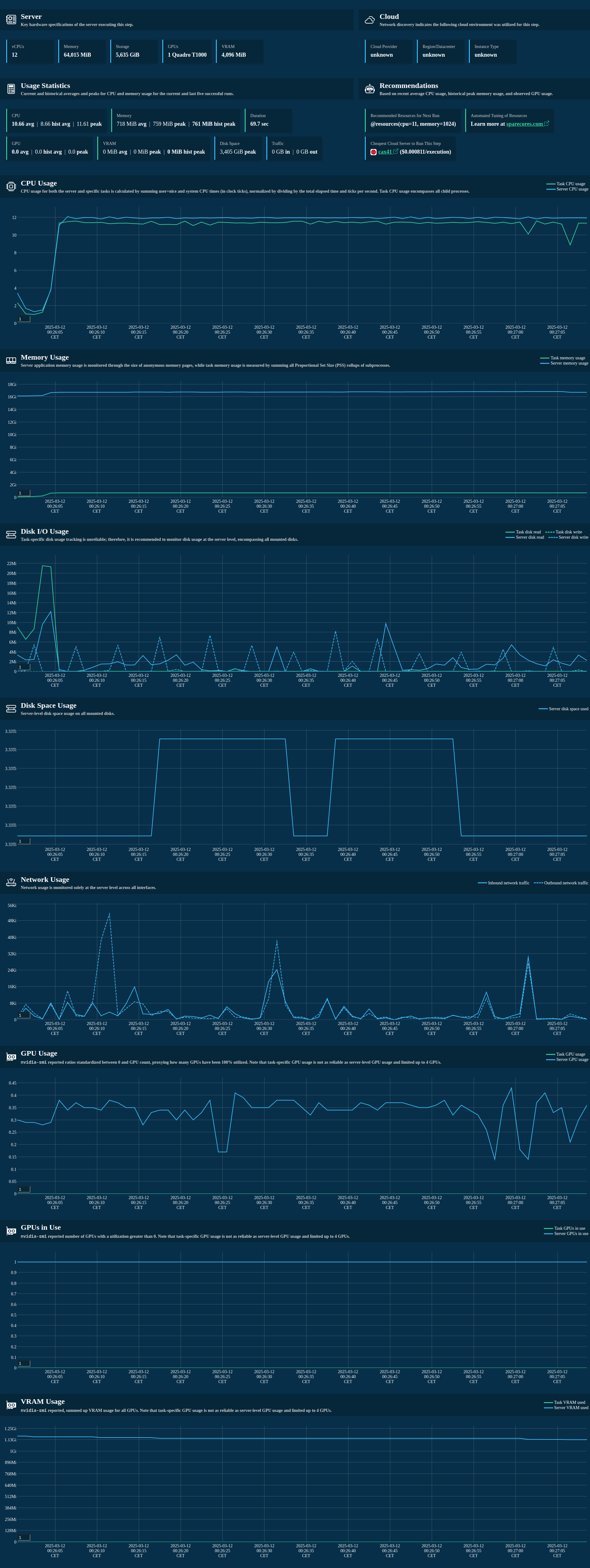
Task: Click the CPU Usage chip icon
Action: click(x=11, y=186)
